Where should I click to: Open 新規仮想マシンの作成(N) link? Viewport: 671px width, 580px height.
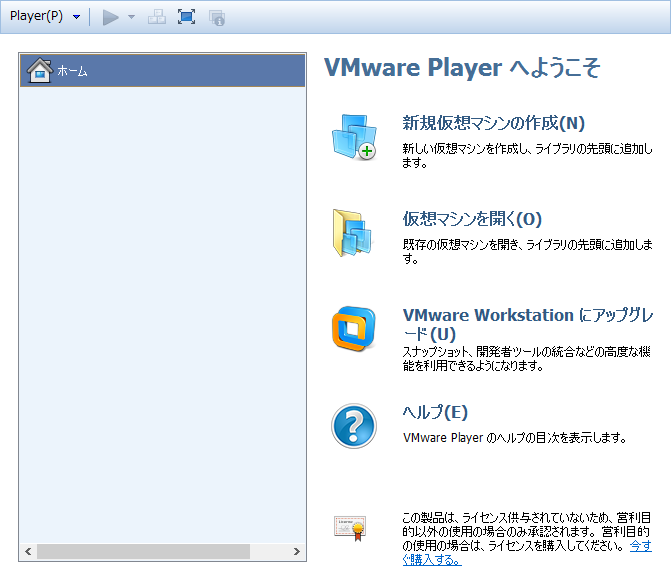point(493,123)
